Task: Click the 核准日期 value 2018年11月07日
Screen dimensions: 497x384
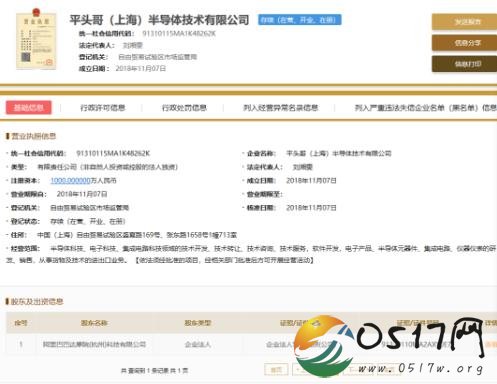Action: [x=311, y=208]
